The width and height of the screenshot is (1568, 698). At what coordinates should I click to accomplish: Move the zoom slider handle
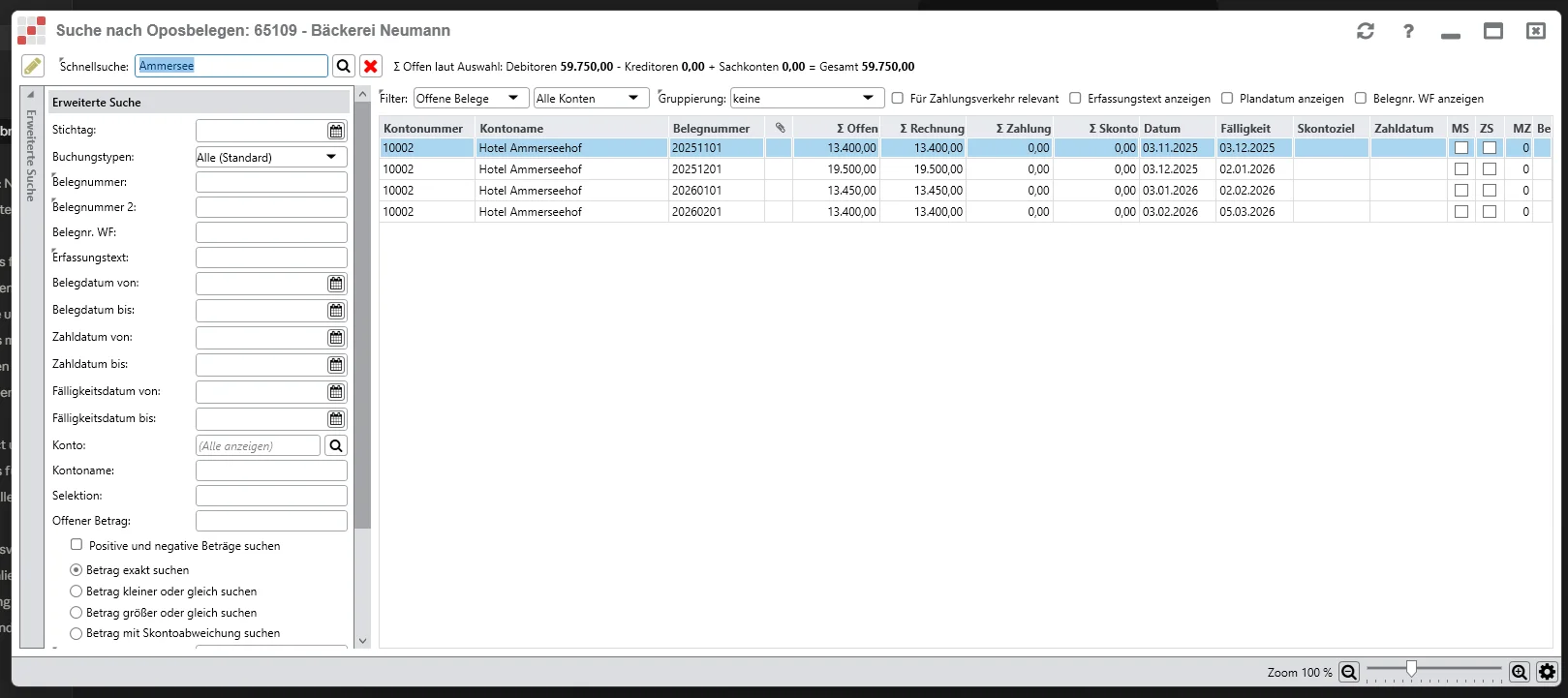pyautogui.click(x=1411, y=669)
